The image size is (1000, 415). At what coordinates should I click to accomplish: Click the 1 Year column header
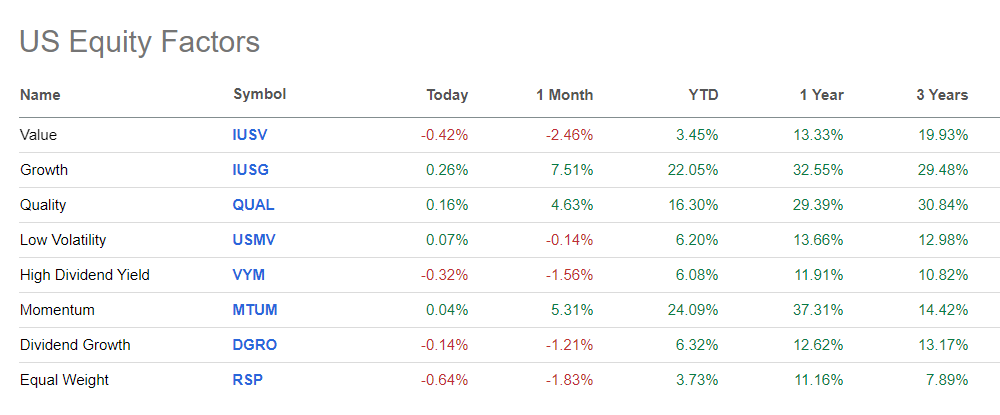click(x=821, y=95)
